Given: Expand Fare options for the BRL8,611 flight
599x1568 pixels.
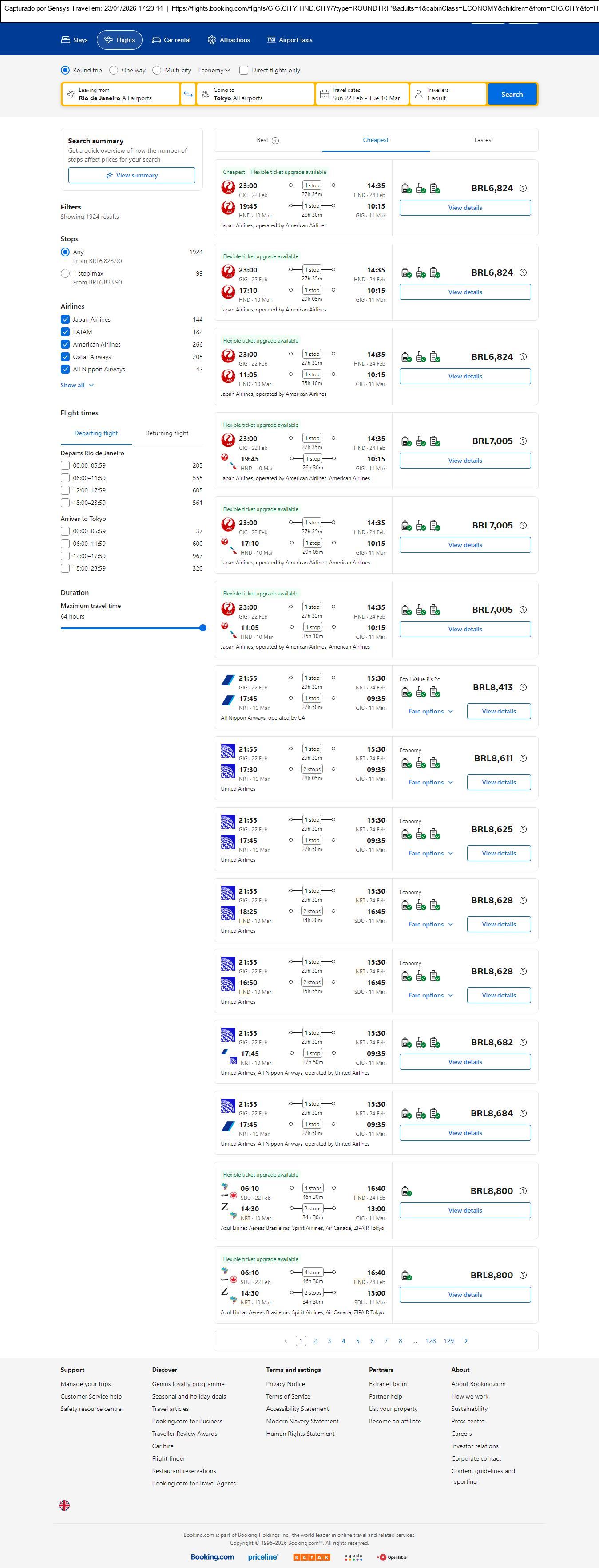Looking at the screenshot, I should coord(430,782).
